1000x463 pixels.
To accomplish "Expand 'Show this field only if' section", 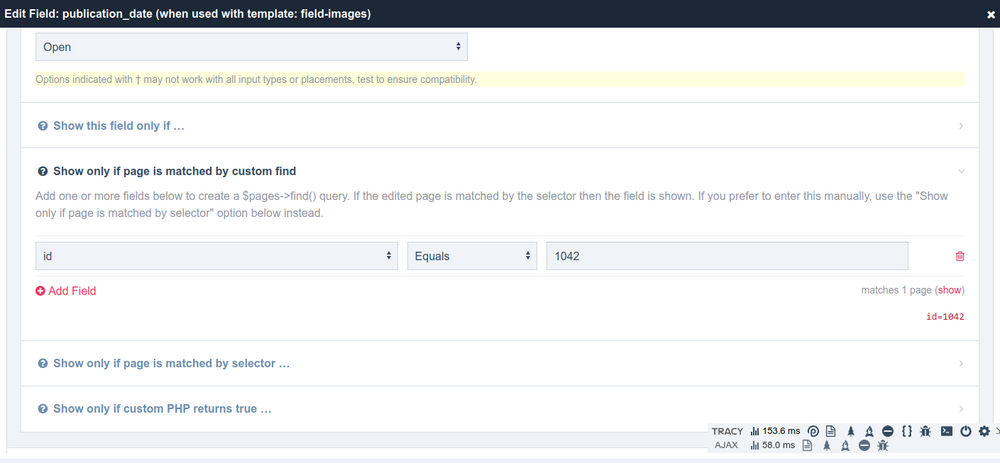I will [118, 126].
